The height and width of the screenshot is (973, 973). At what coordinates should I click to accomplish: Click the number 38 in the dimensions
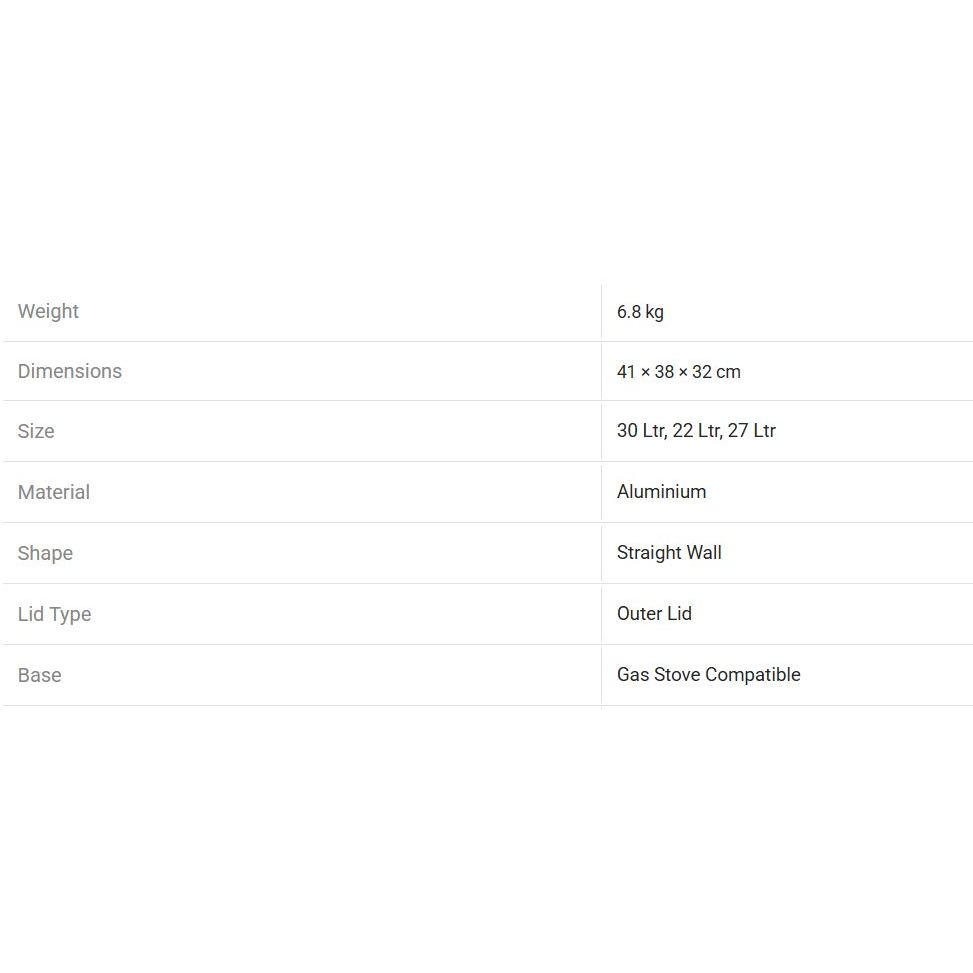point(664,372)
